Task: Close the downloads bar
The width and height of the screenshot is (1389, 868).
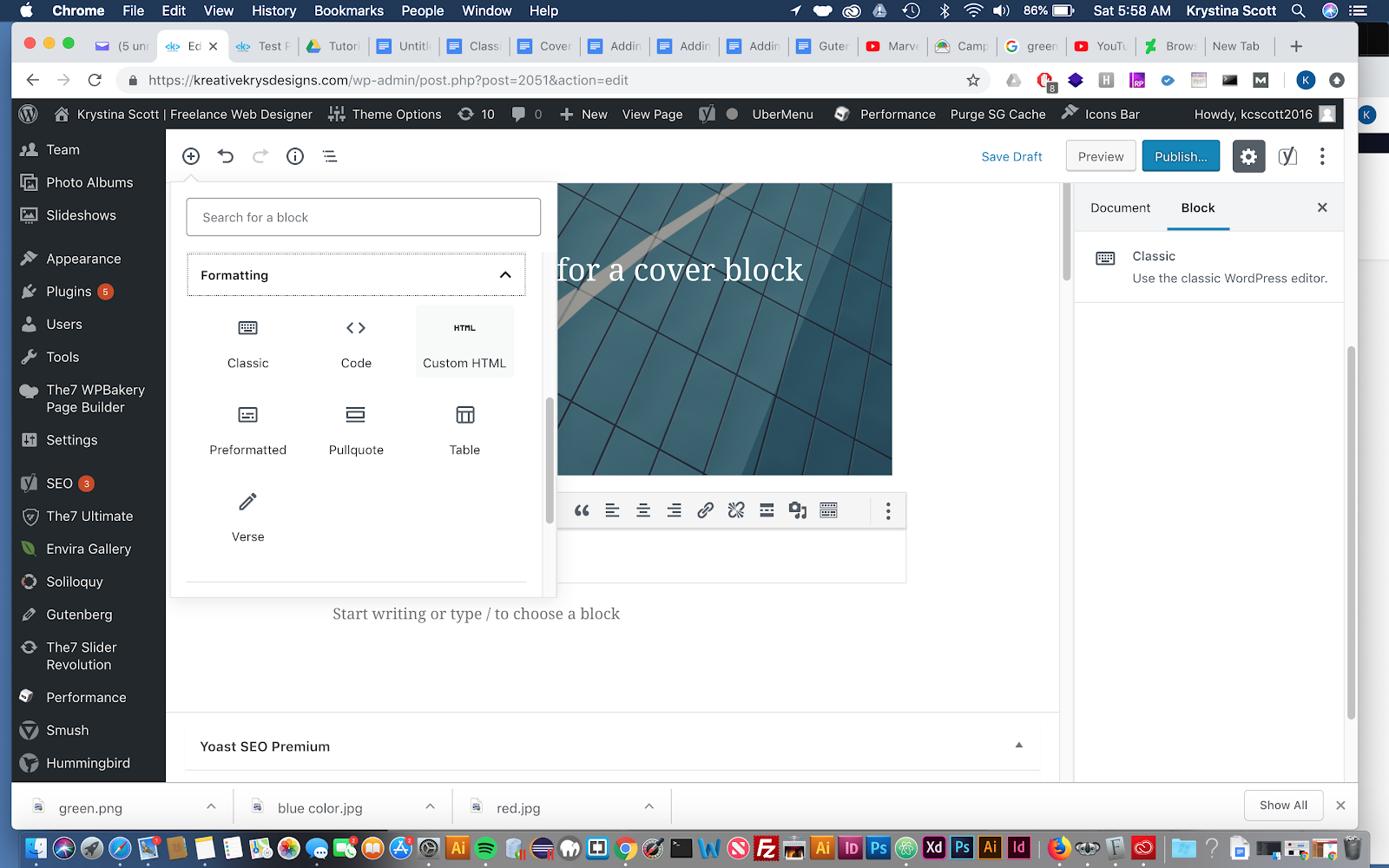Action: [1340, 806]
